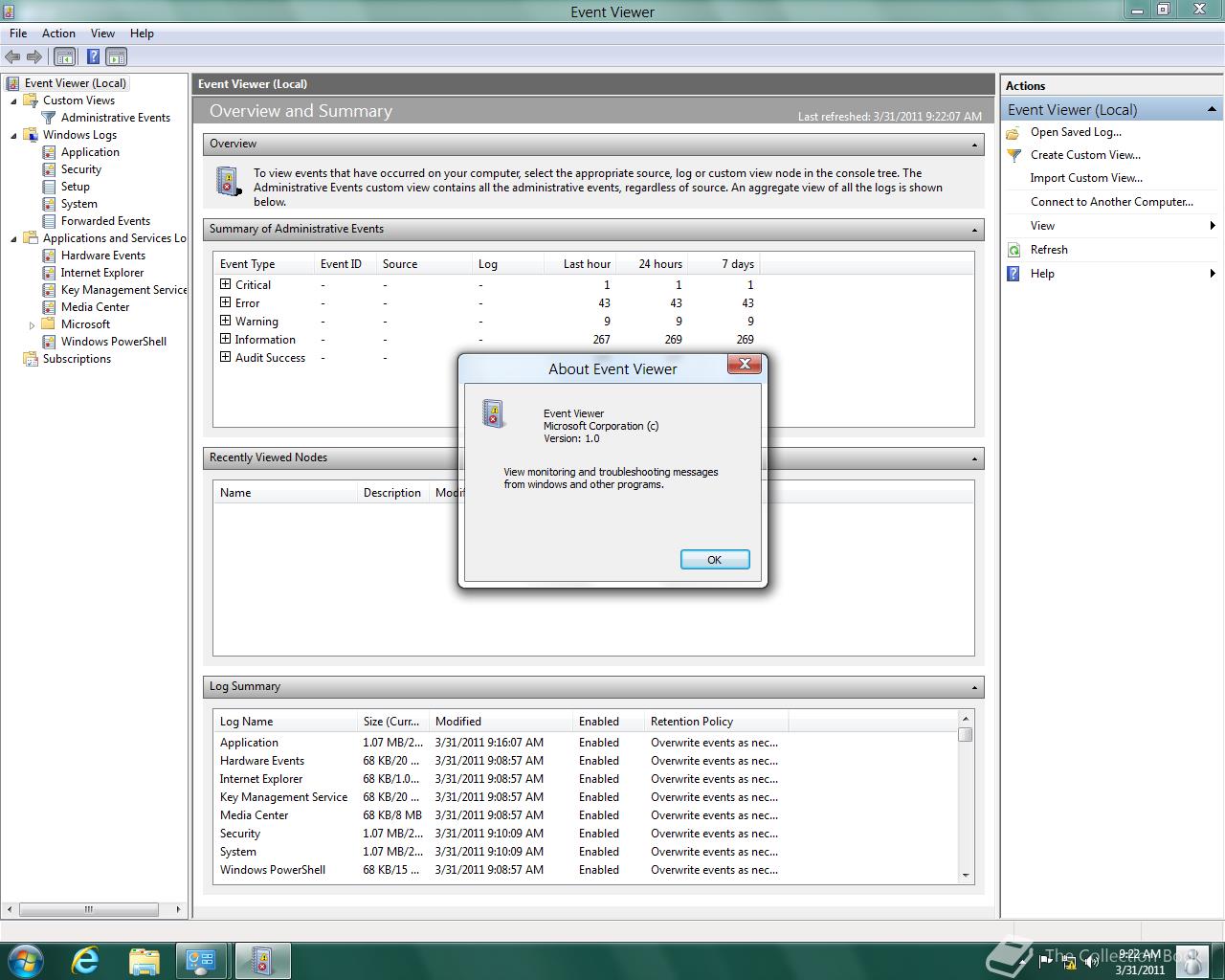The image size is (1225, 980).
Task: Select the Subscriptions icon in tree
Action: 31,359
